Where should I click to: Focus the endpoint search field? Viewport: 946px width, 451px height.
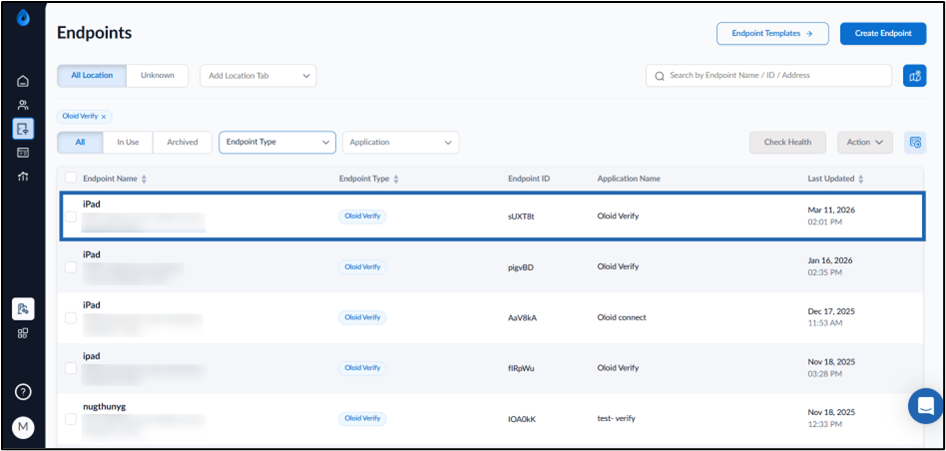pyautogui.click(x=769, y=75)
